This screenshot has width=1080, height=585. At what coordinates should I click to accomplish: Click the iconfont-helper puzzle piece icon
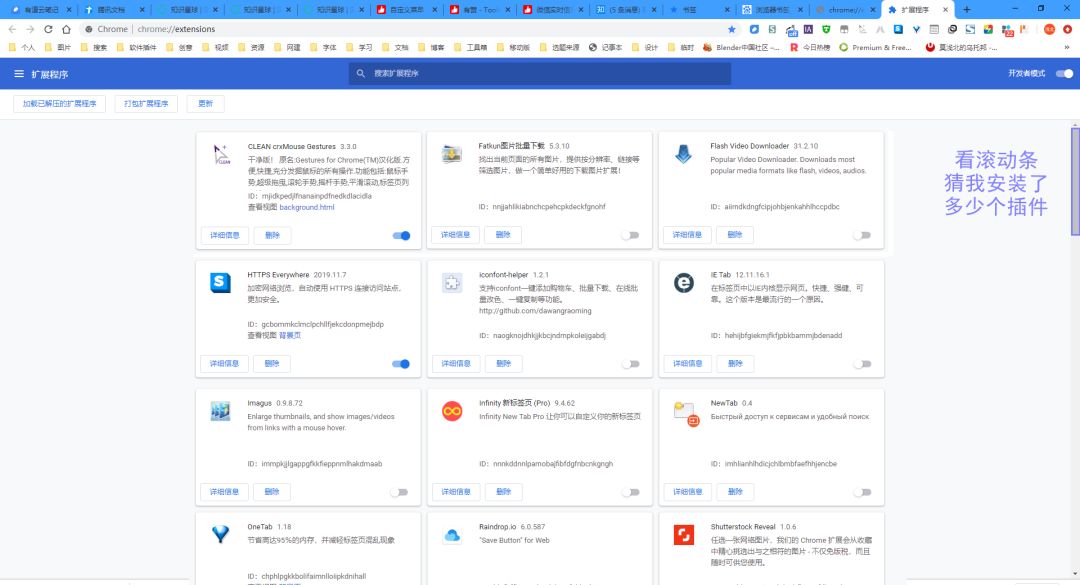(x=452, y=283)
